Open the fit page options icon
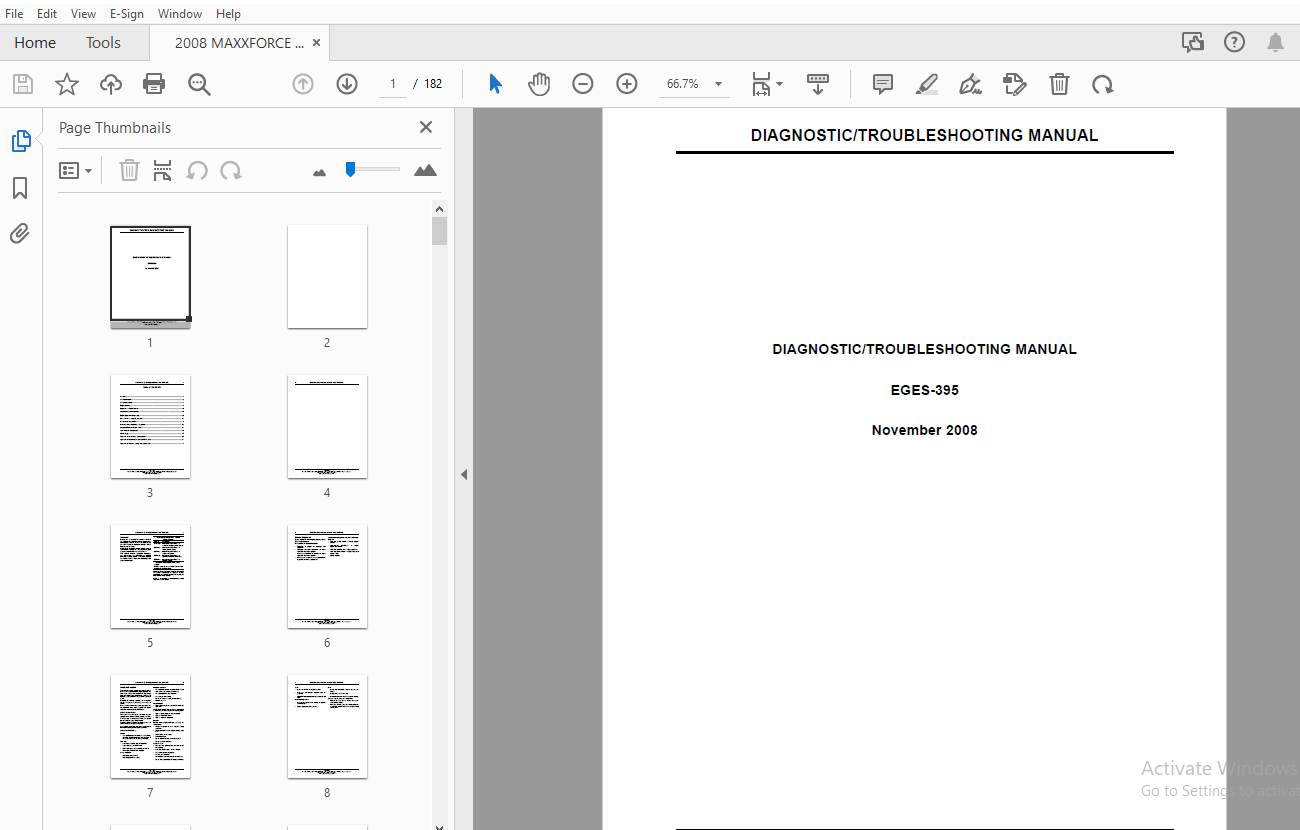The height and width of the screenshot is (830, 1300). pos(767,84)
